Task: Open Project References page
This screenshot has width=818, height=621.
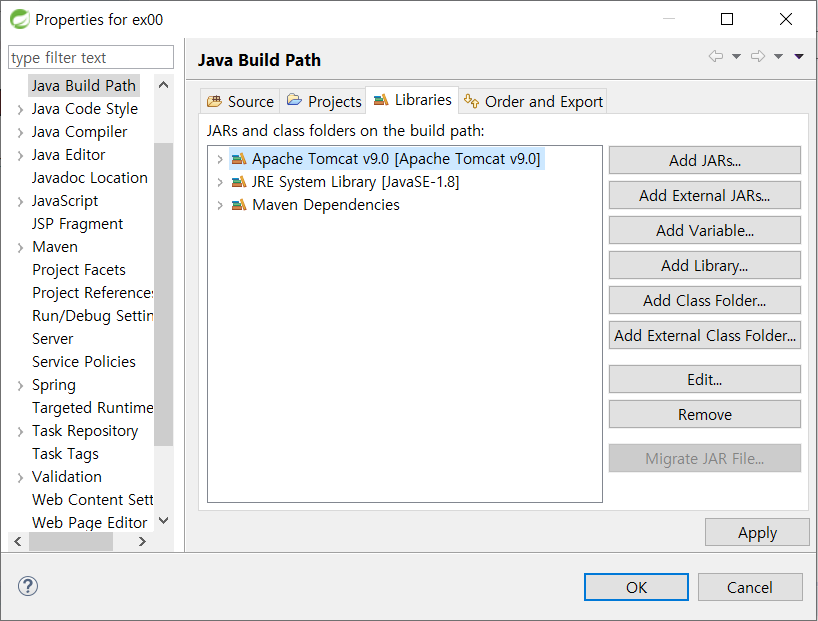Action: pos(92,293)
